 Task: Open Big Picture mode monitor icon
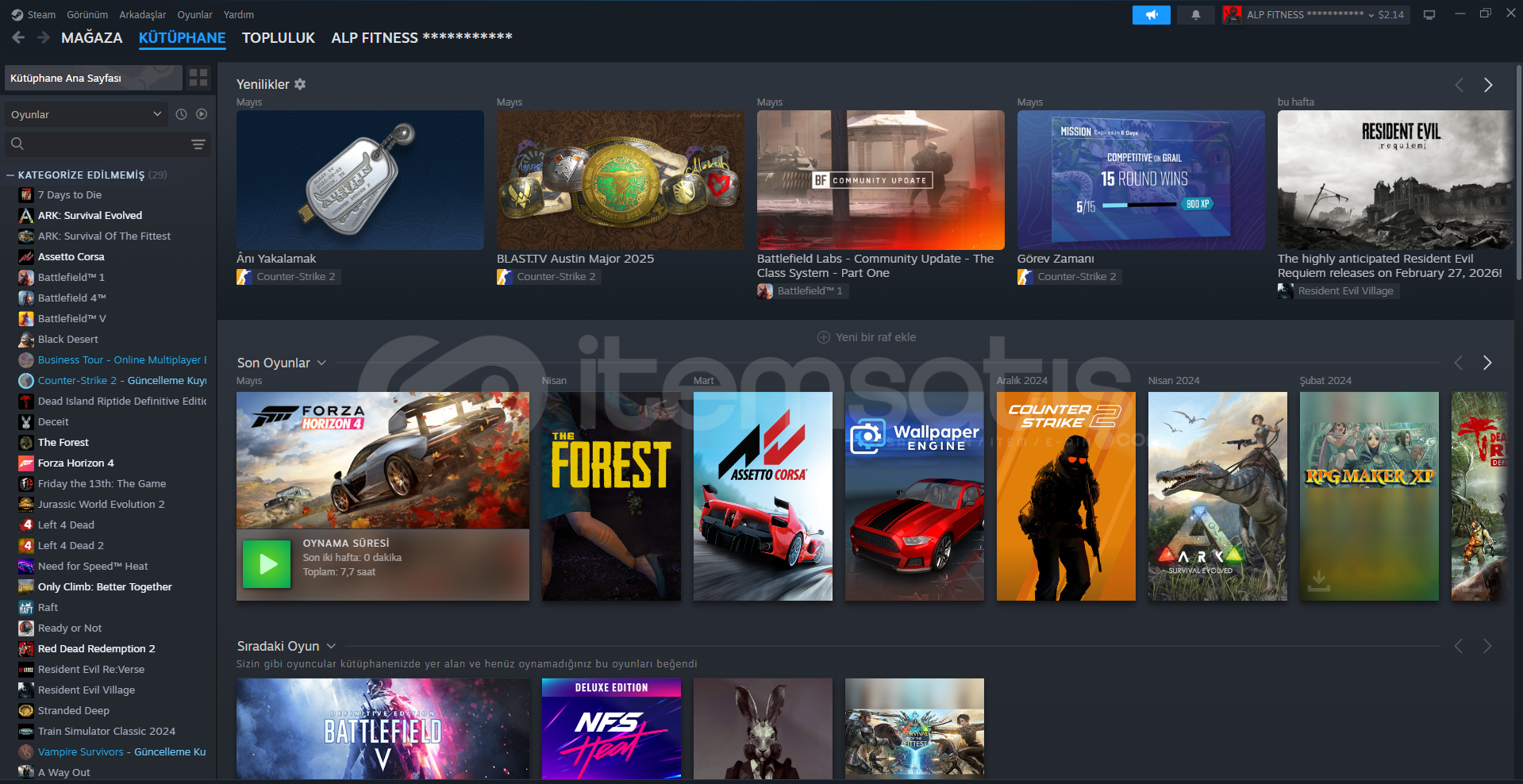(x=1429, y=14)
